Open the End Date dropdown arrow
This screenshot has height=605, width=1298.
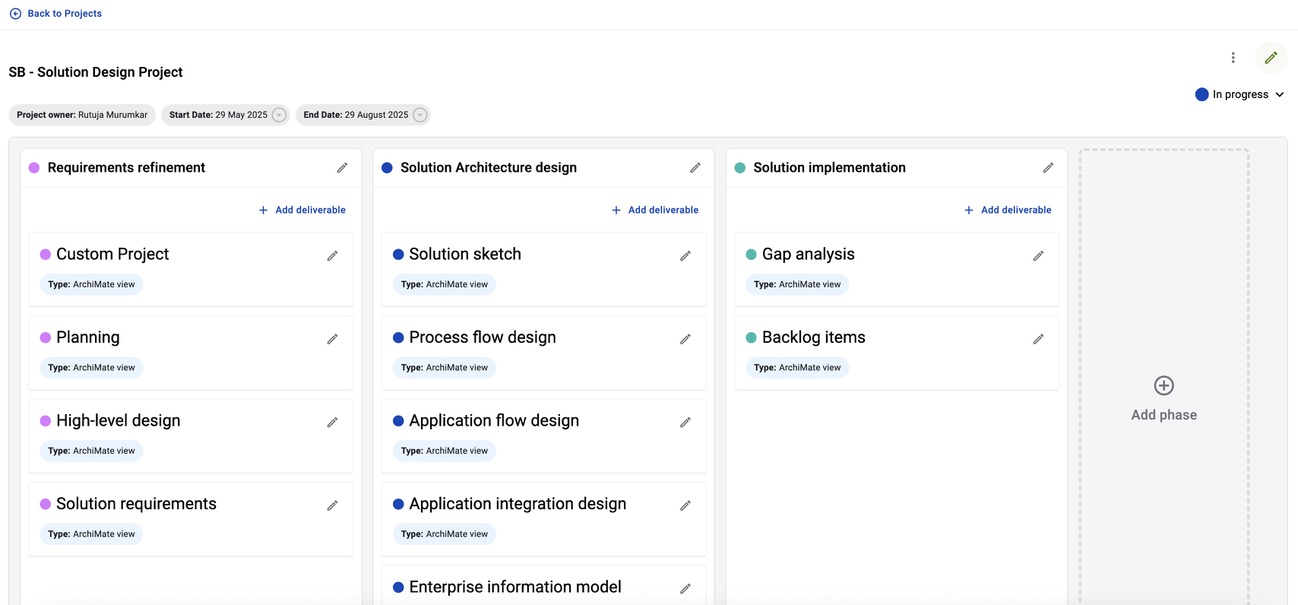[420, 115]
